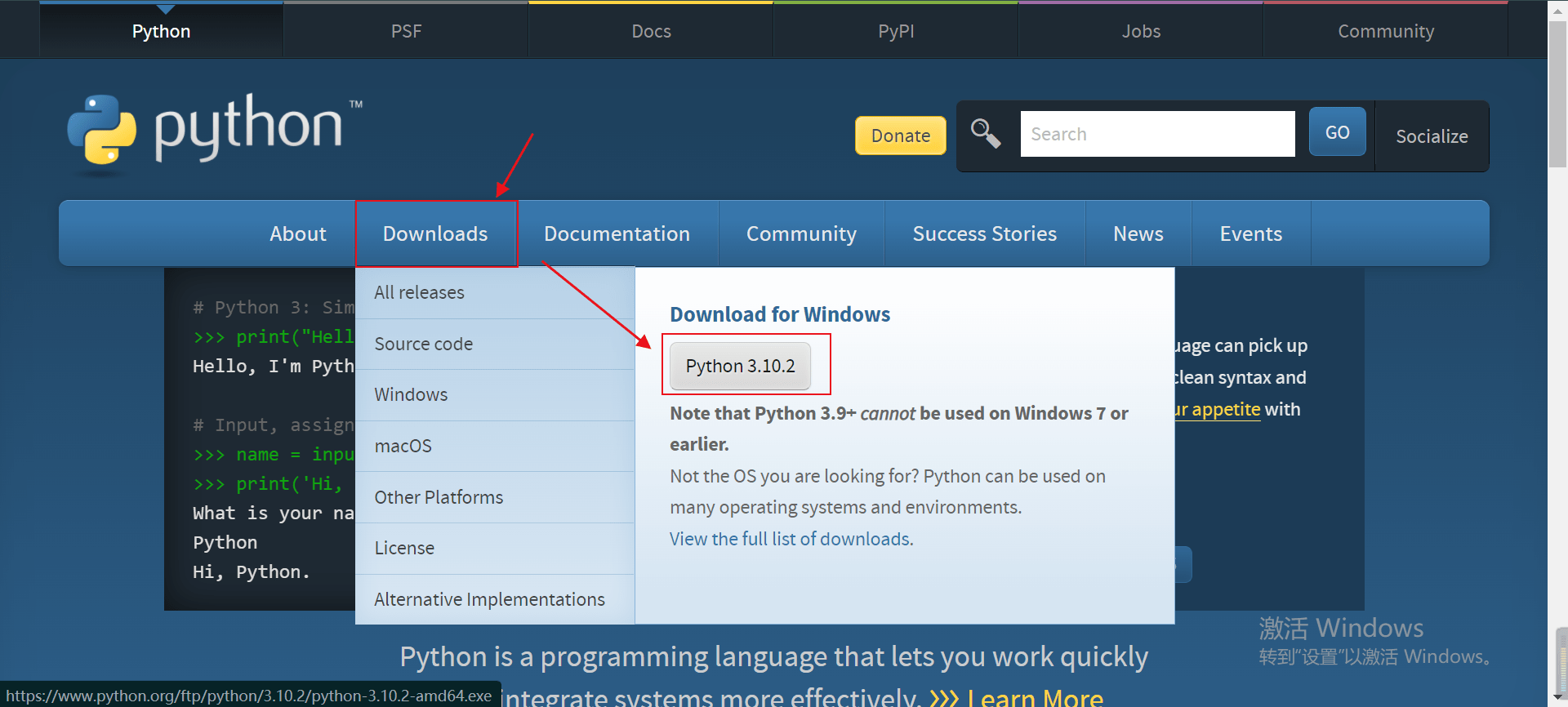The height and width of the screenshot is (707, 1568).
Task: Open the PSF top-bar tab
Action: pyautogui.click(x=406, y=31)
